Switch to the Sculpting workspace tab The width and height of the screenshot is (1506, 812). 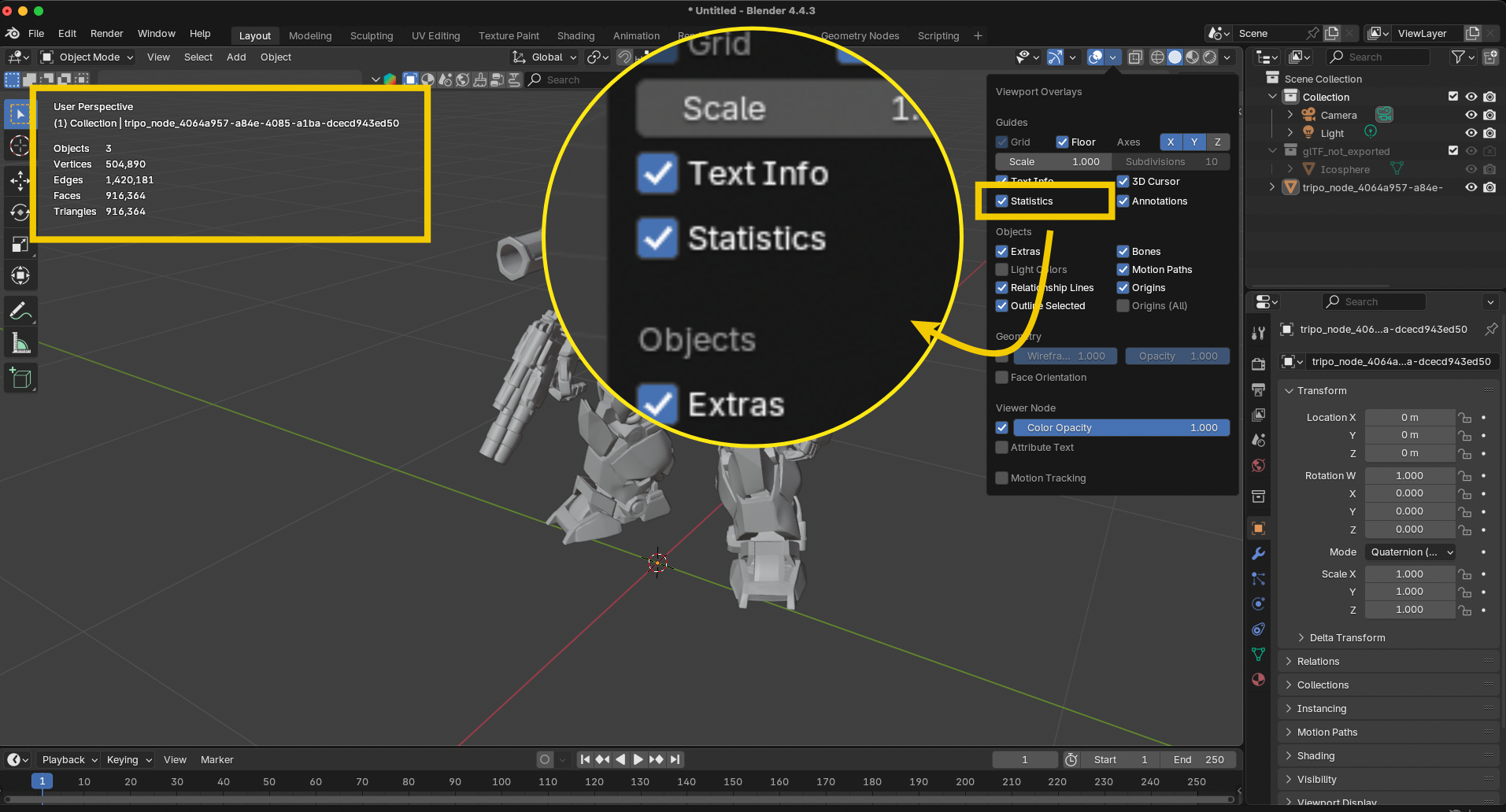point(371,36)
